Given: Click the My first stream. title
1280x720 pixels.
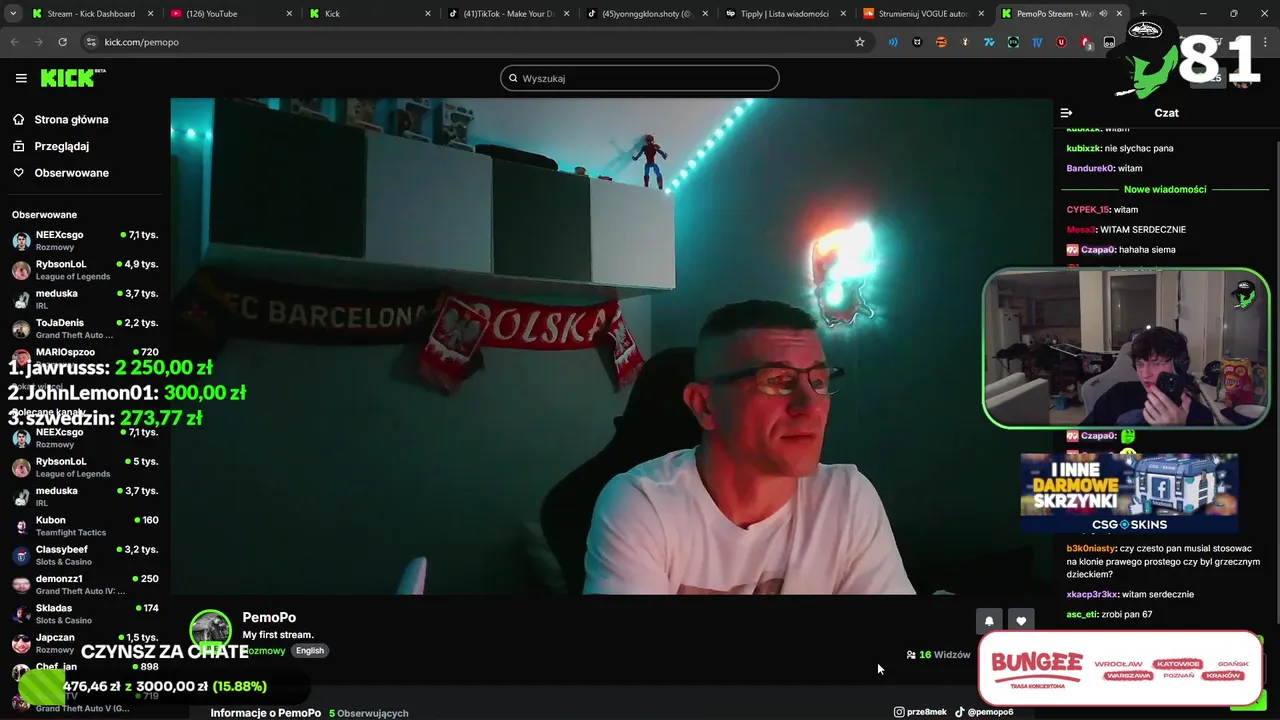Looking at the screenshot, I should point(278,635).
